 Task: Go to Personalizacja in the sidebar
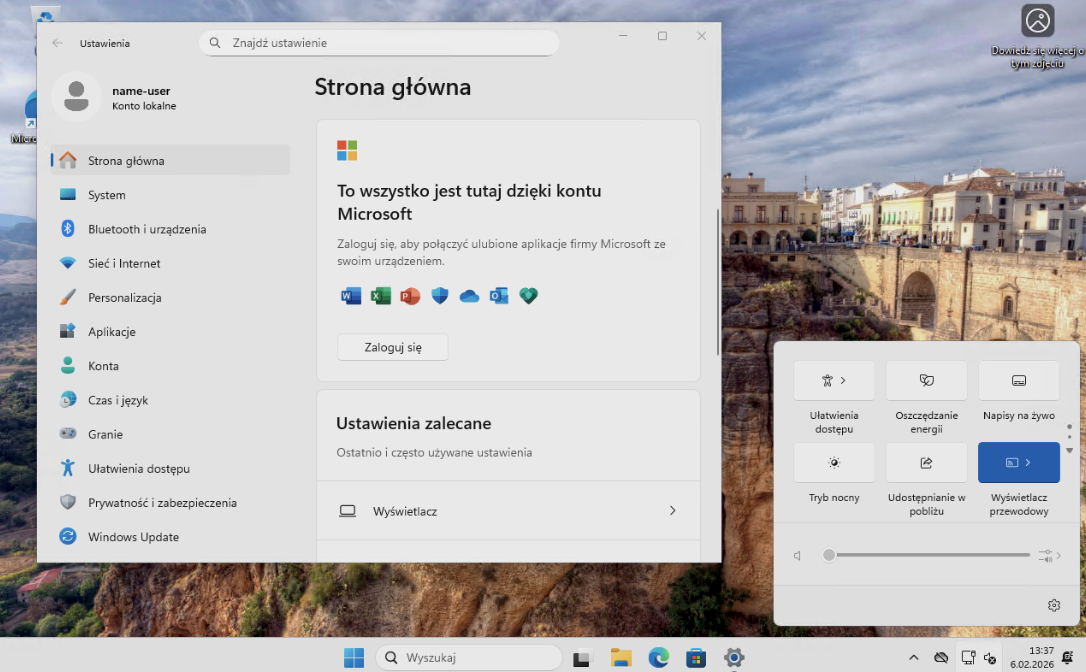pos(125,298)
